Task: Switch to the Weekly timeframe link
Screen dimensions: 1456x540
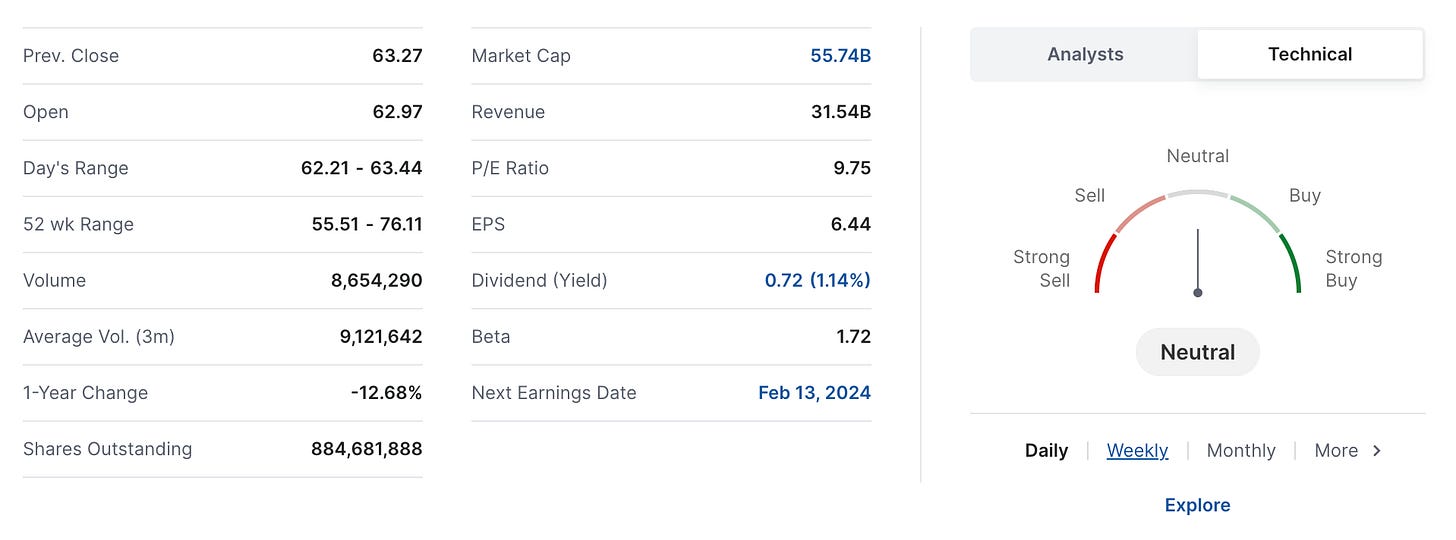Action: pyautogui.click(x=1137, y=450)
